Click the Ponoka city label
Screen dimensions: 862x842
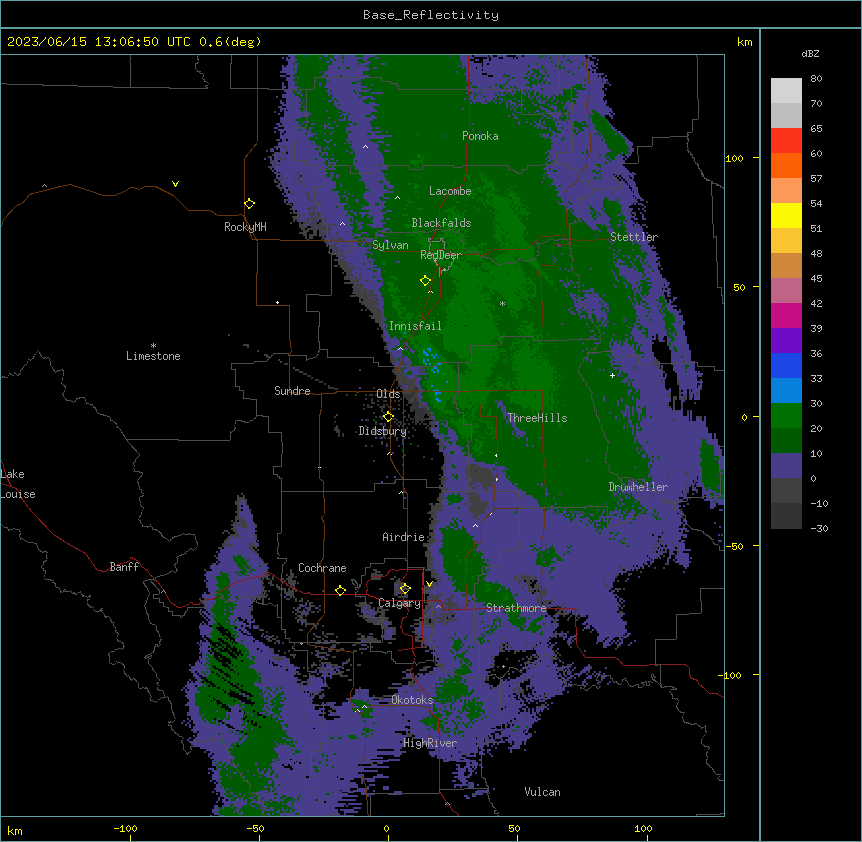(480, 136)
